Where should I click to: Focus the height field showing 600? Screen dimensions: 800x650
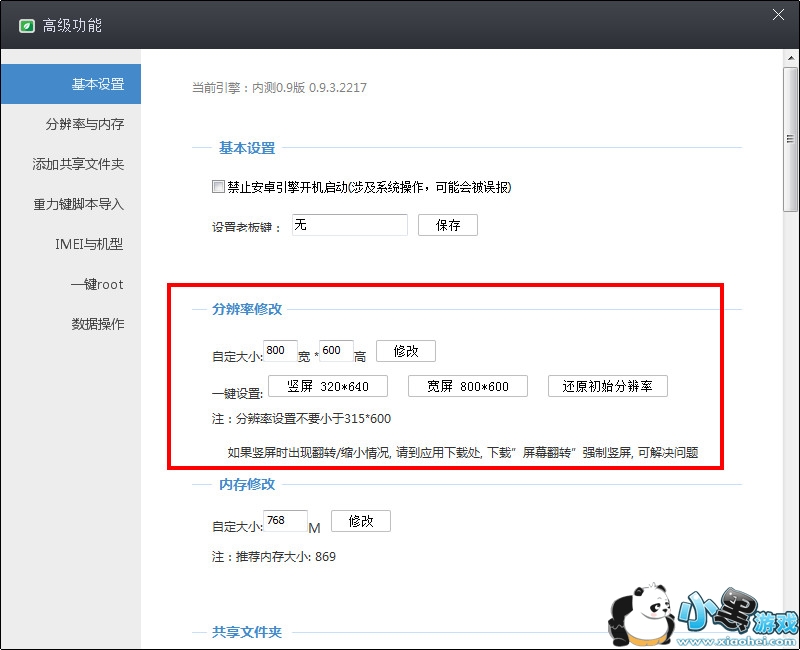(x=336, y=351)
